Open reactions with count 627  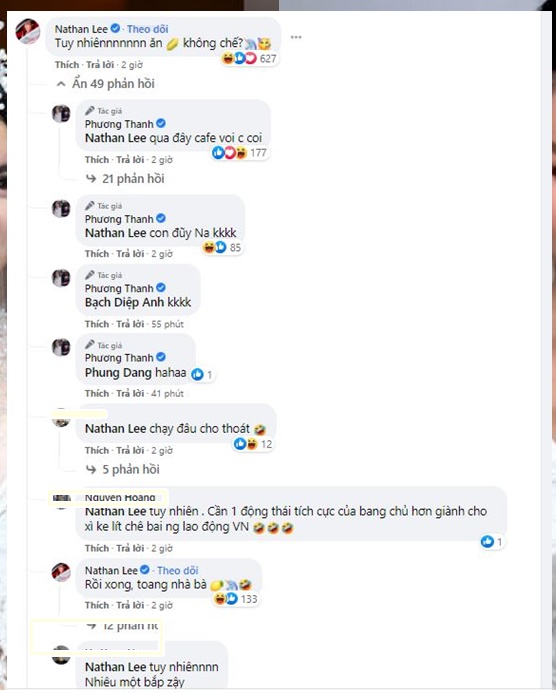[249, 58]
